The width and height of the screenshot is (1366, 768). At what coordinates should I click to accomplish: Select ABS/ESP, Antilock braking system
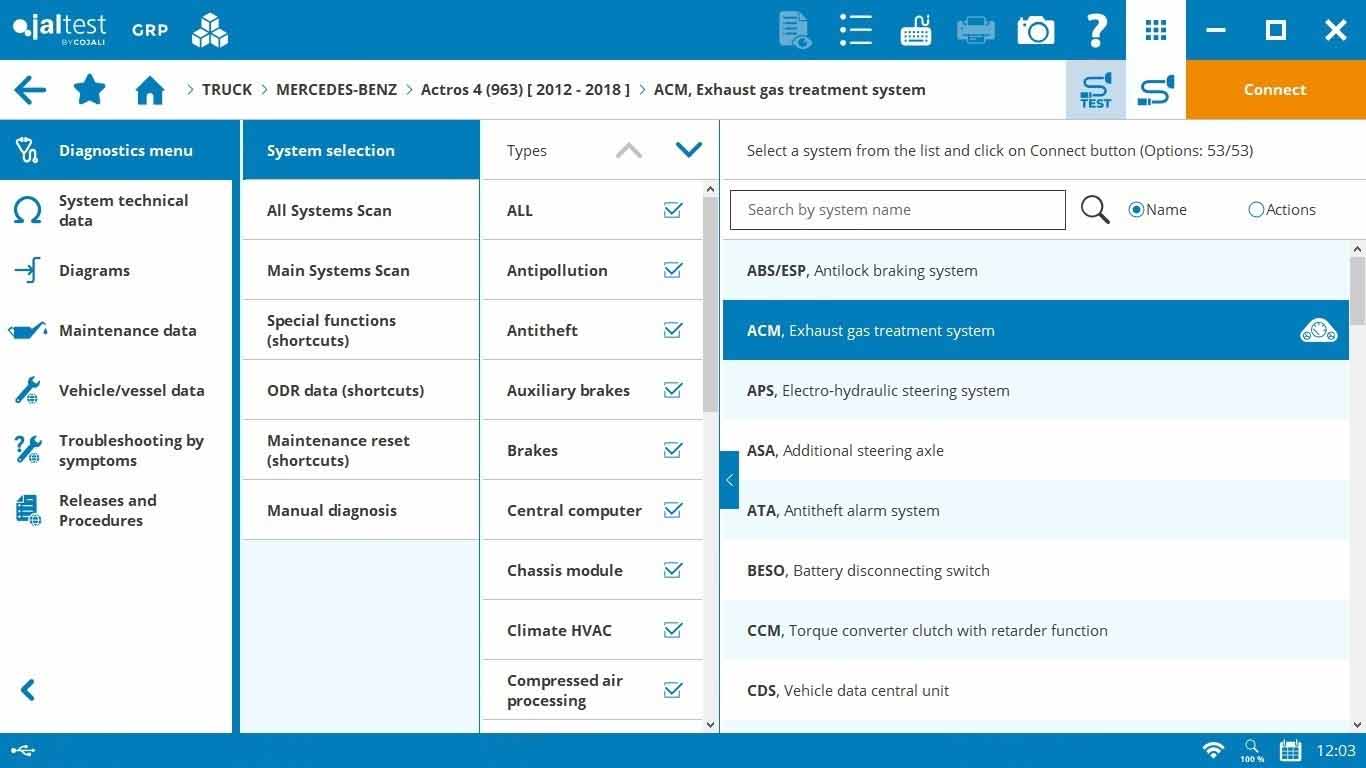click(1035, 270)
